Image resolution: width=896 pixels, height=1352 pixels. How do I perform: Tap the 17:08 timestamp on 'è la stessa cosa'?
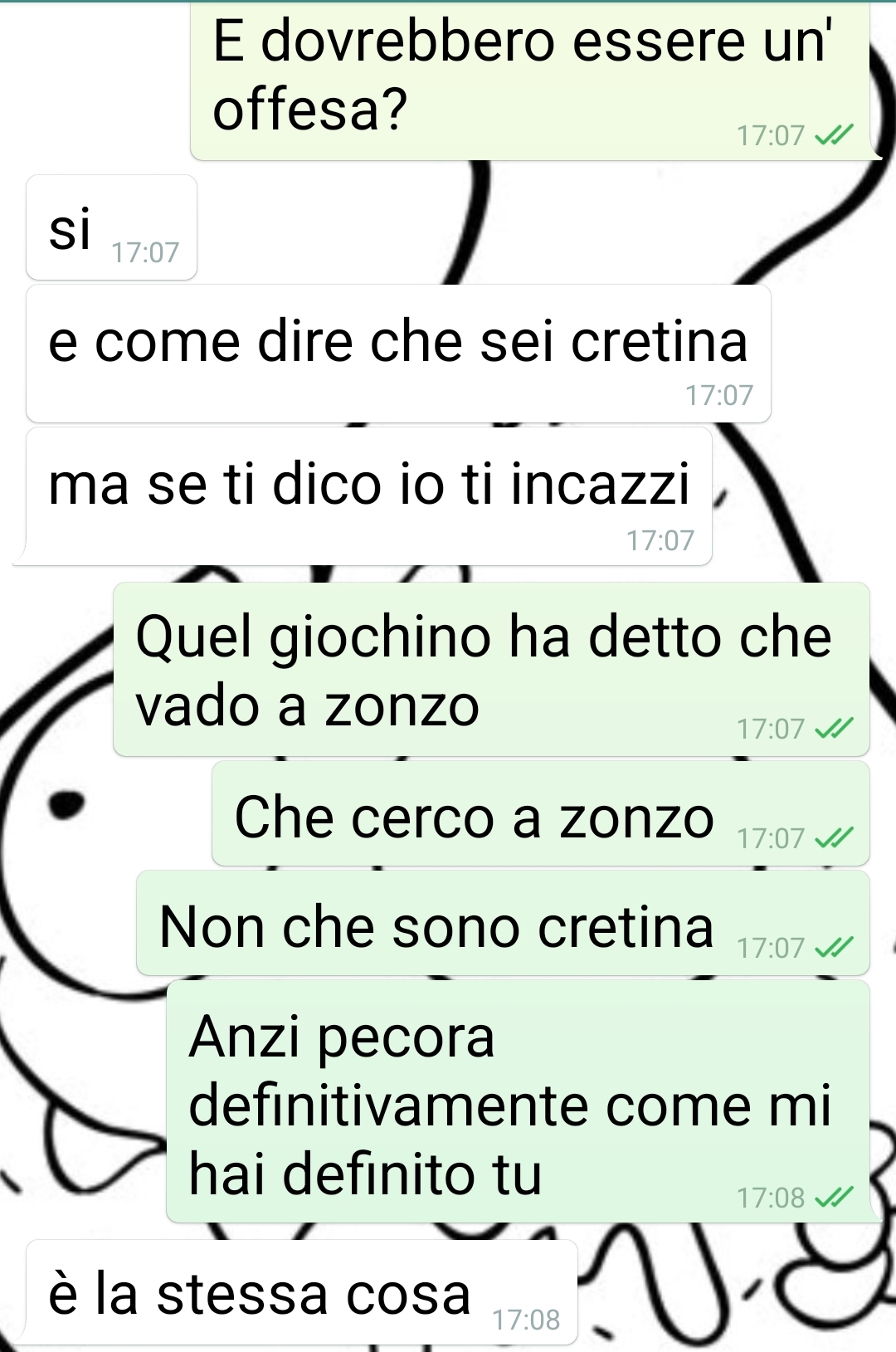tap(526, 1320)
